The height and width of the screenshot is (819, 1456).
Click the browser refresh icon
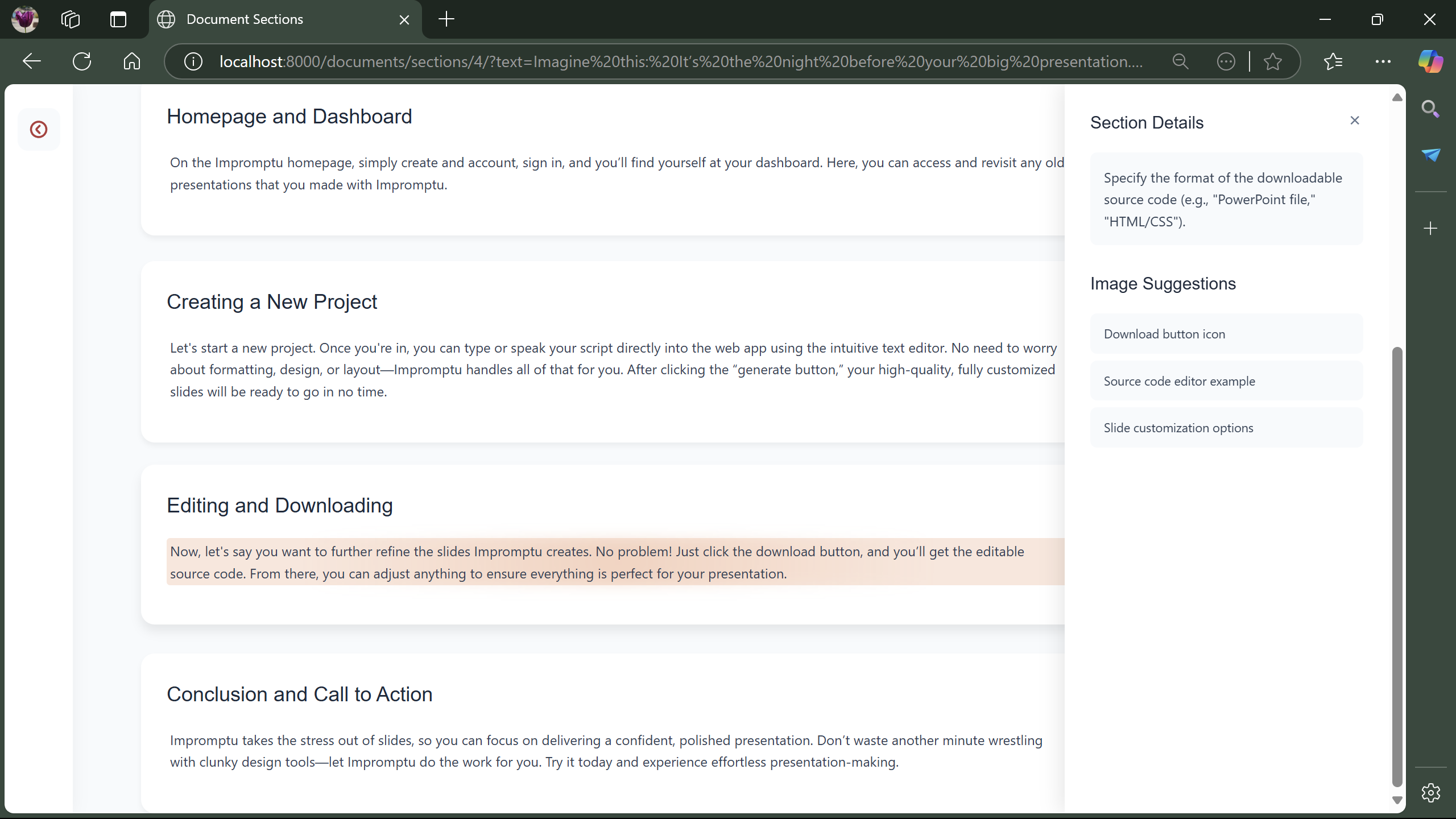tap(82, 61)
